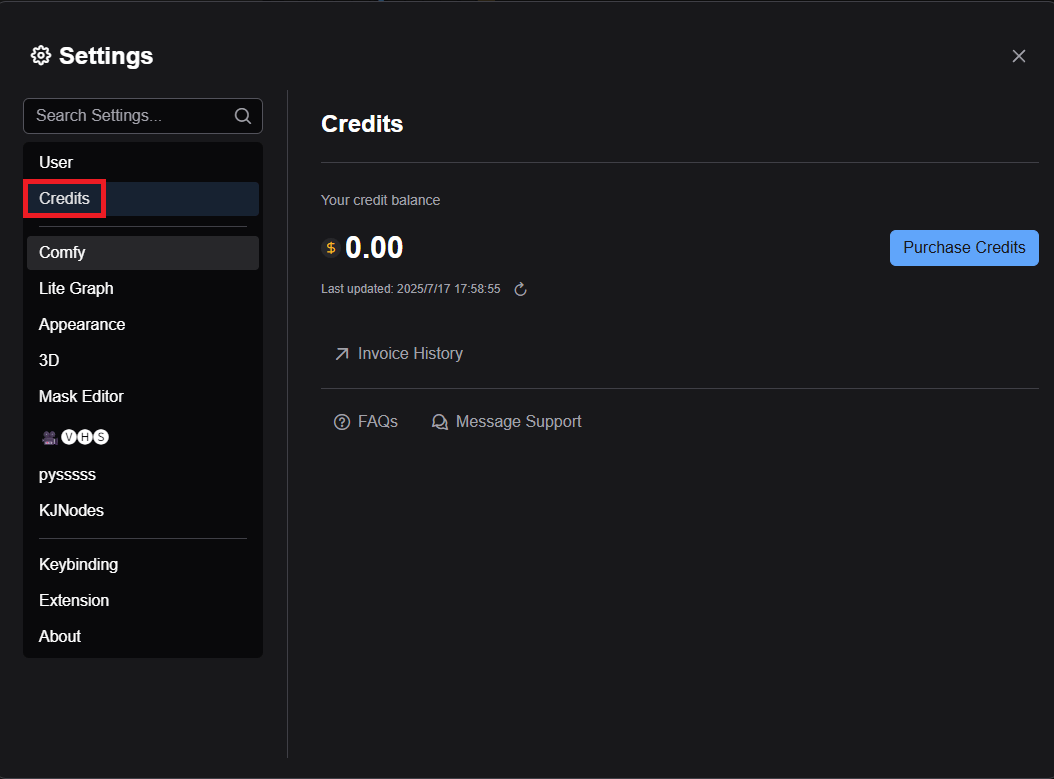Viewport: 1054px width, 779px height.
Task: Click the magnifier icon in search bar
Action: click(243, 116)
